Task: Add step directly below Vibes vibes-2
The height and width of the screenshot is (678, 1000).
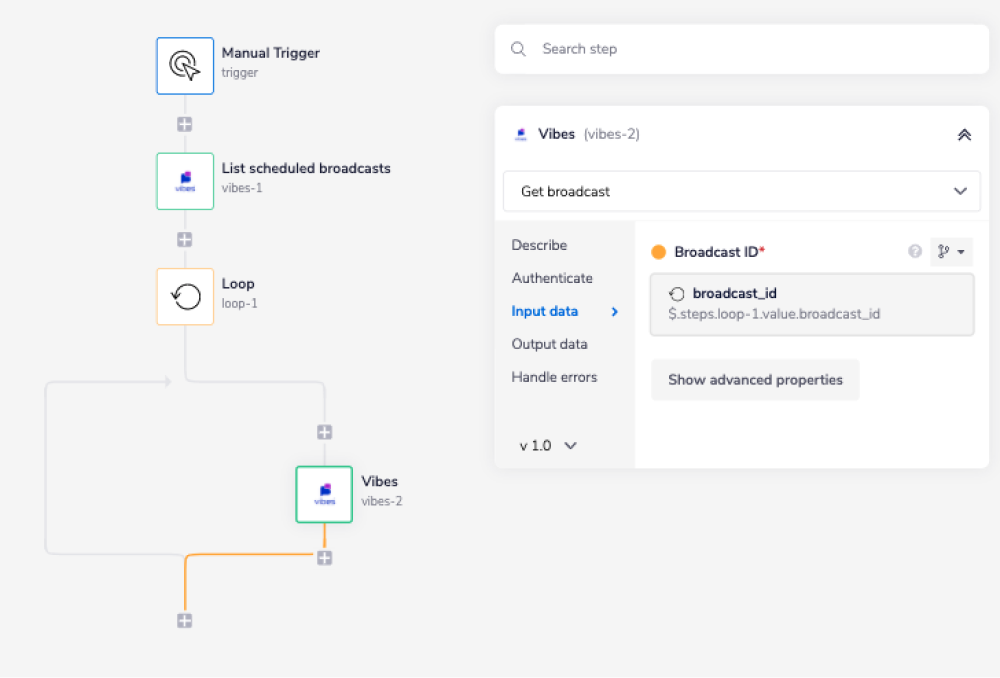Action: [324, 557]
